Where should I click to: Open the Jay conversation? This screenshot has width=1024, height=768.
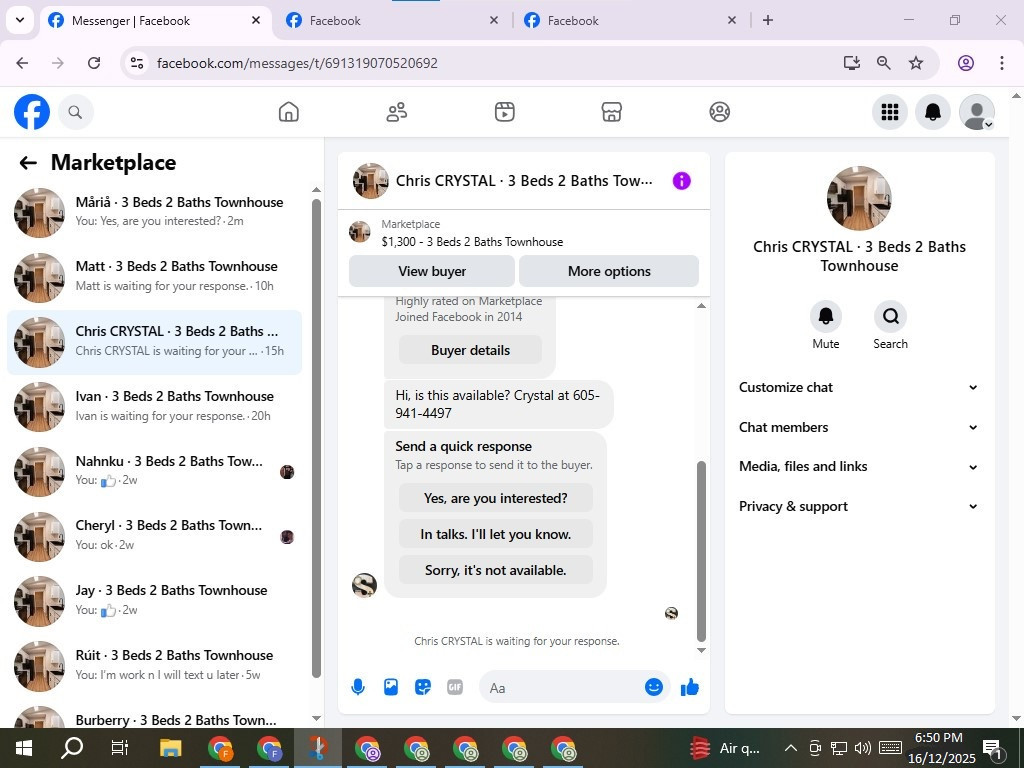pos(155,600)
